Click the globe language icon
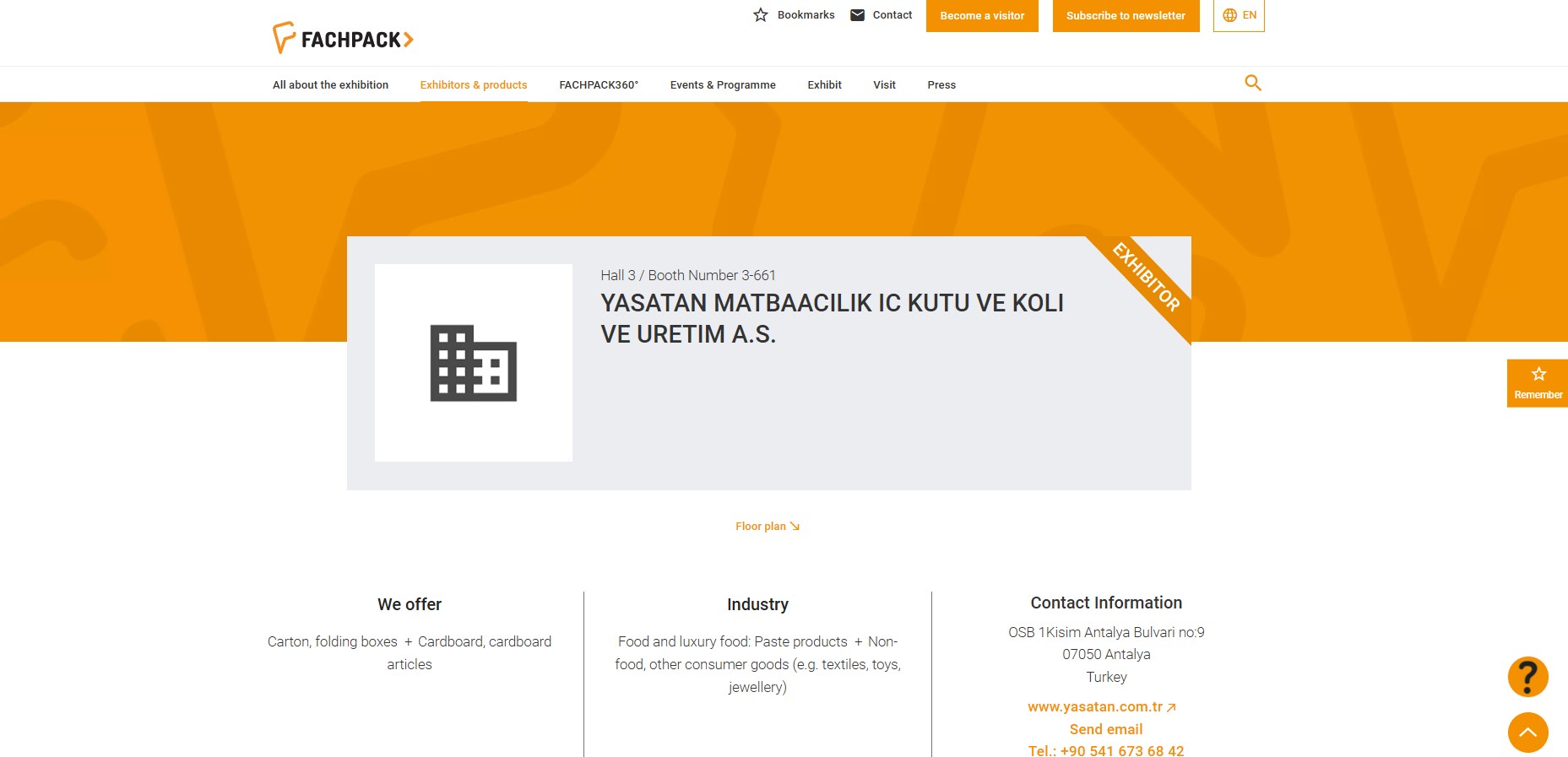The height and width of the screenshot is (757, 1568). pos(1229,15)
